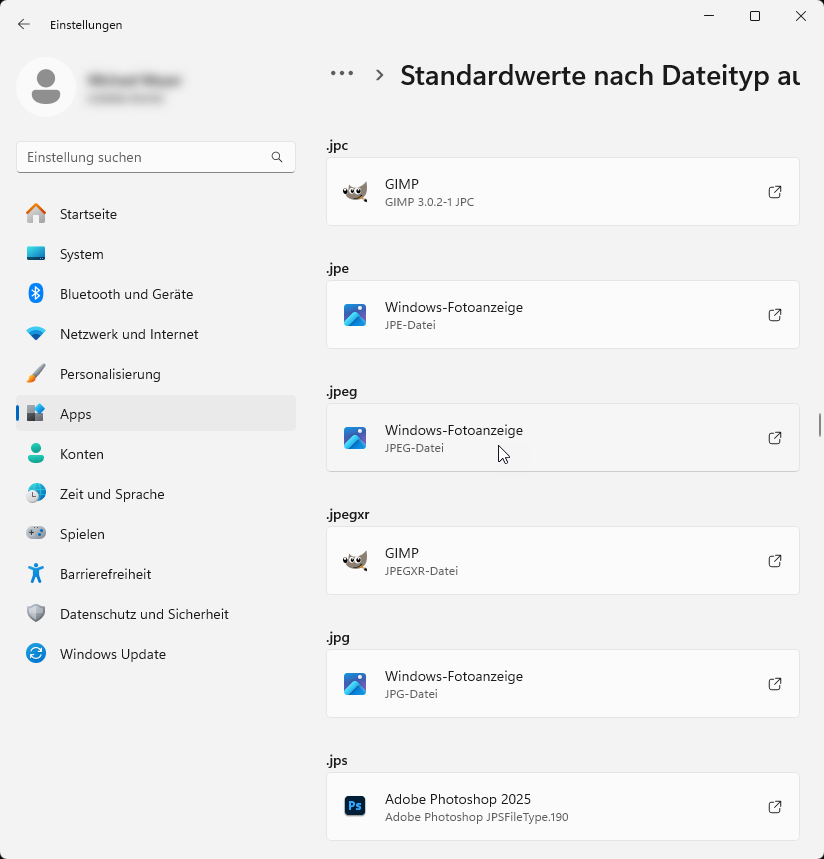Viewport: 824px width, 859px height.
Task: Click the external-link icon for .jpeg
Action: (x=775, y=438)
